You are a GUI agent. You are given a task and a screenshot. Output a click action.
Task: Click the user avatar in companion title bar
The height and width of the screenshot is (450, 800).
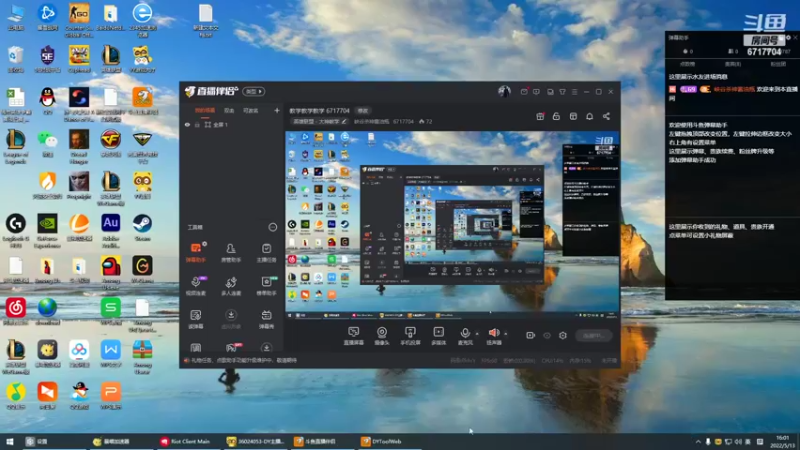point(504,91)
